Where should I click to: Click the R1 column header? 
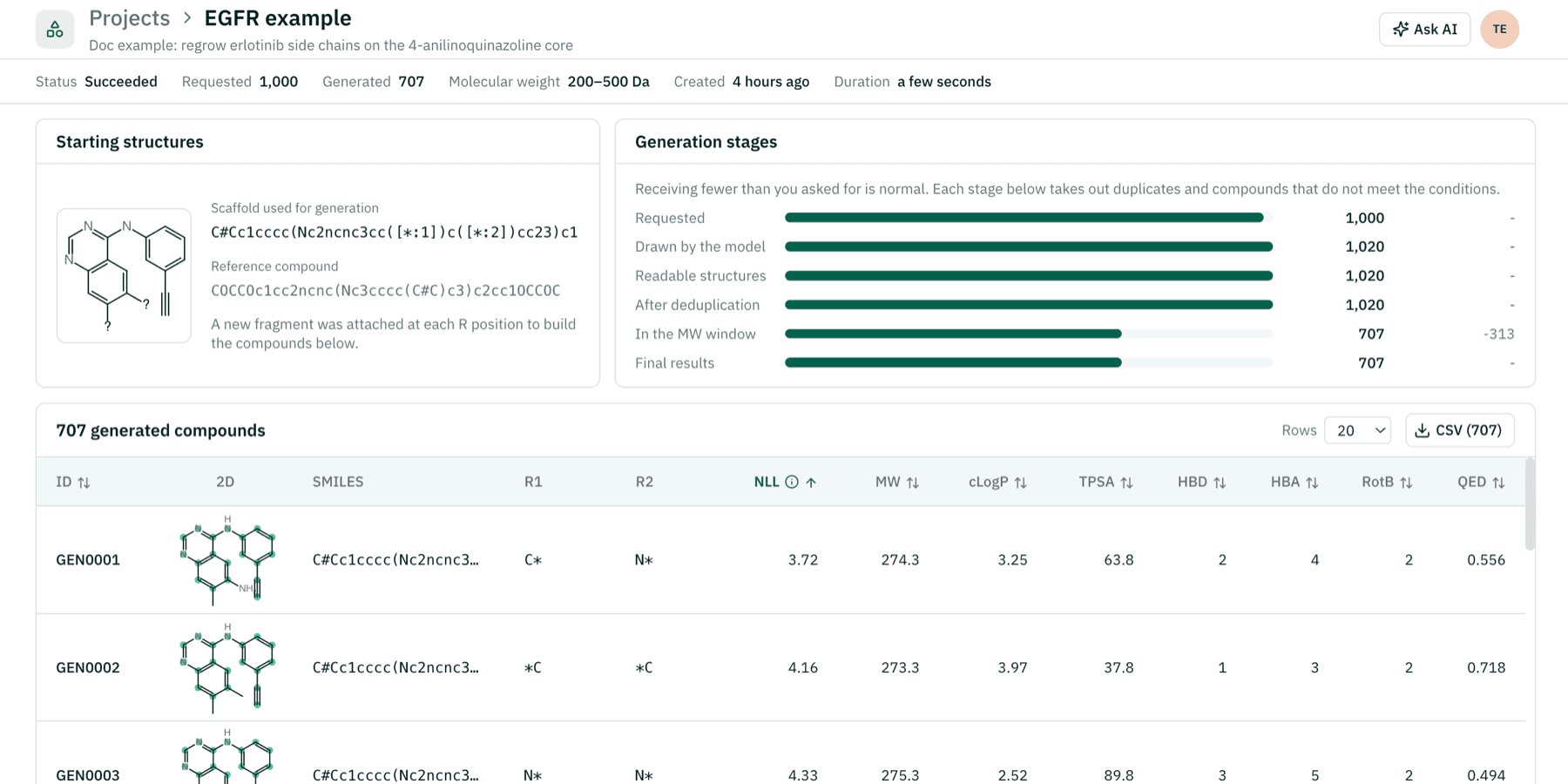533,482
